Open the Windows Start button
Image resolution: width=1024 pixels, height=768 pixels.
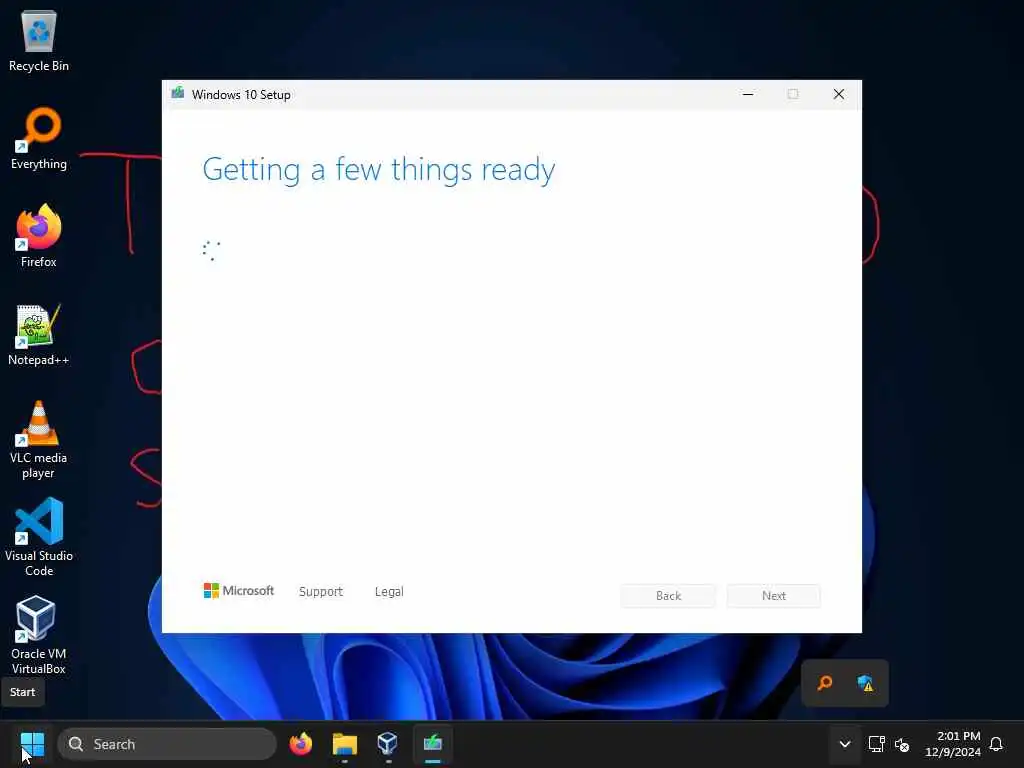[x=32, y=744]
